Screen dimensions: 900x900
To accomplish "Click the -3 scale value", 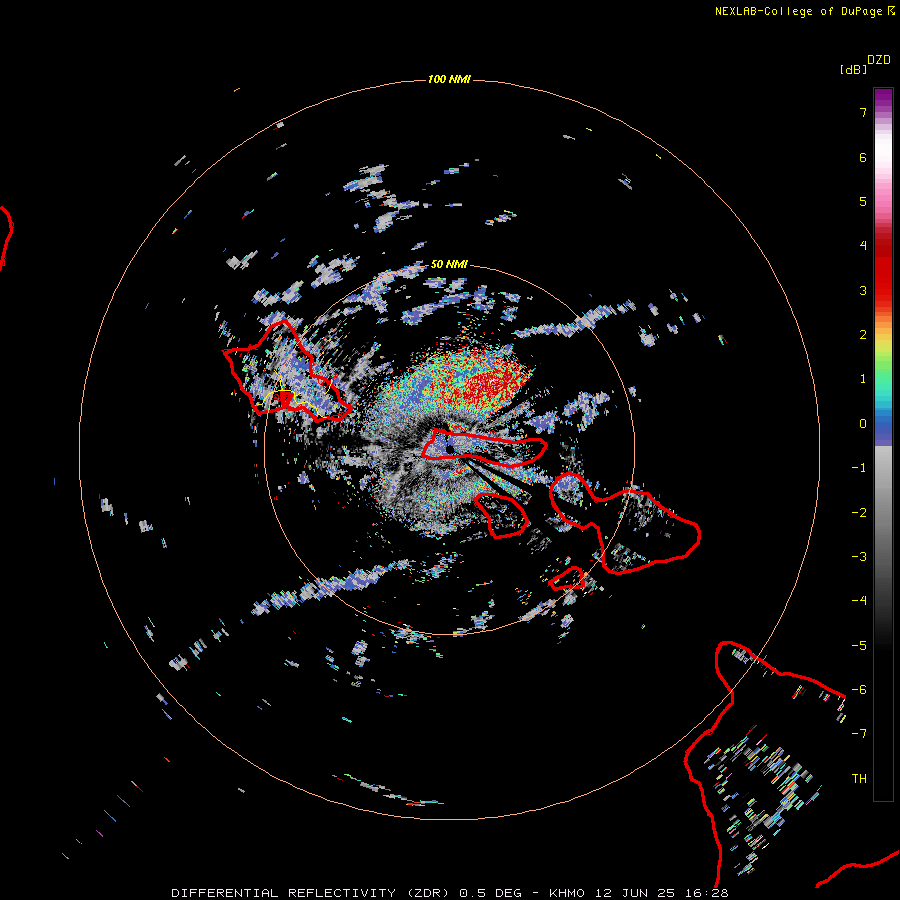I will click(x=859, y=556).
